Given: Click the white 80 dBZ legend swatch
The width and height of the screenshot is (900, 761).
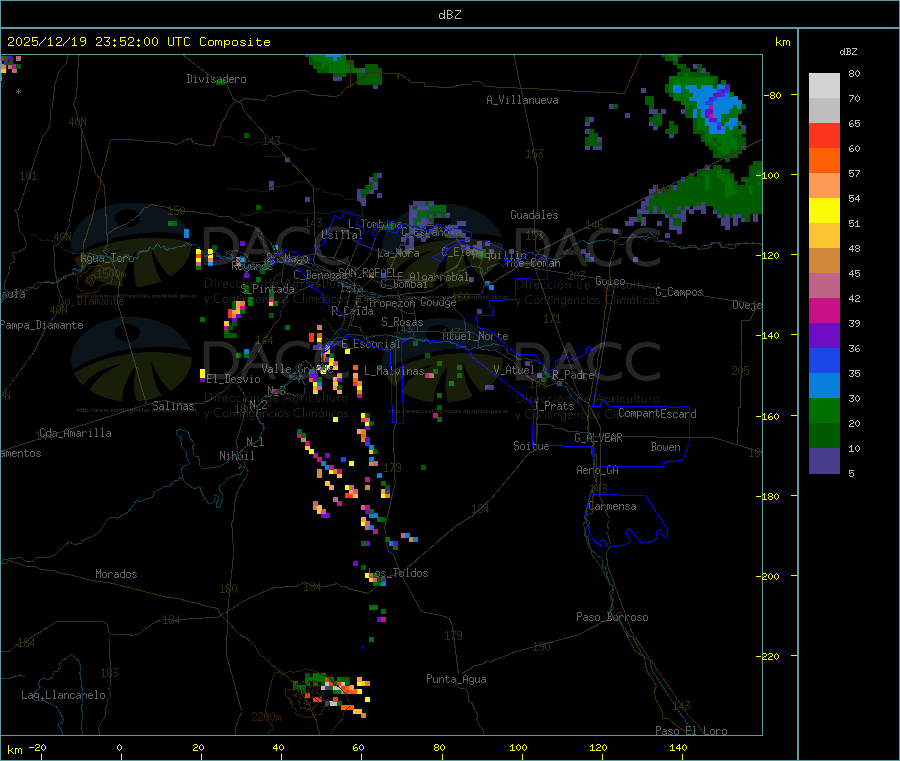Looking at the screenshot, I should 824,86.
